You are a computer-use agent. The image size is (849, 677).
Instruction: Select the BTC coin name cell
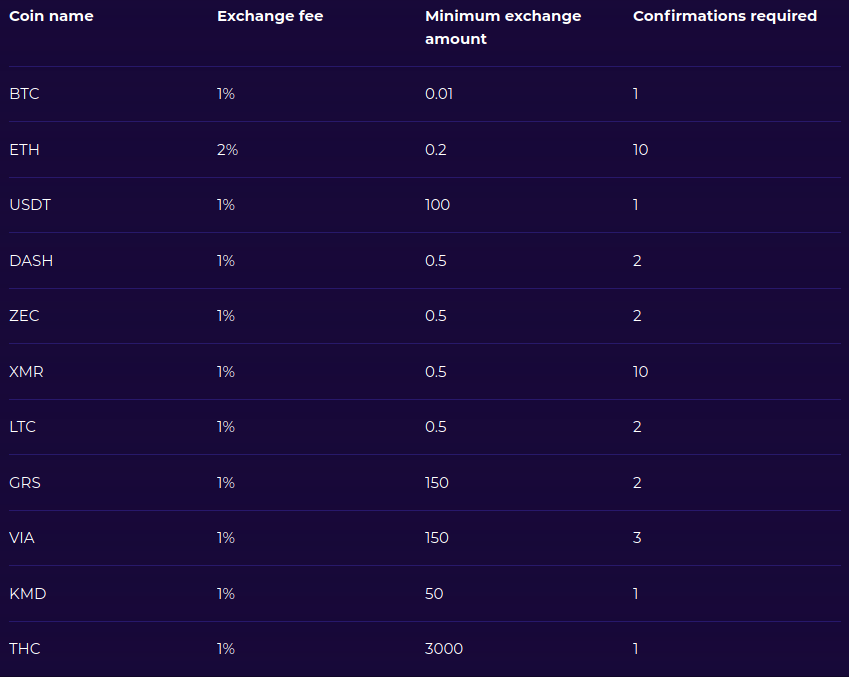click(x=24, y=94)
